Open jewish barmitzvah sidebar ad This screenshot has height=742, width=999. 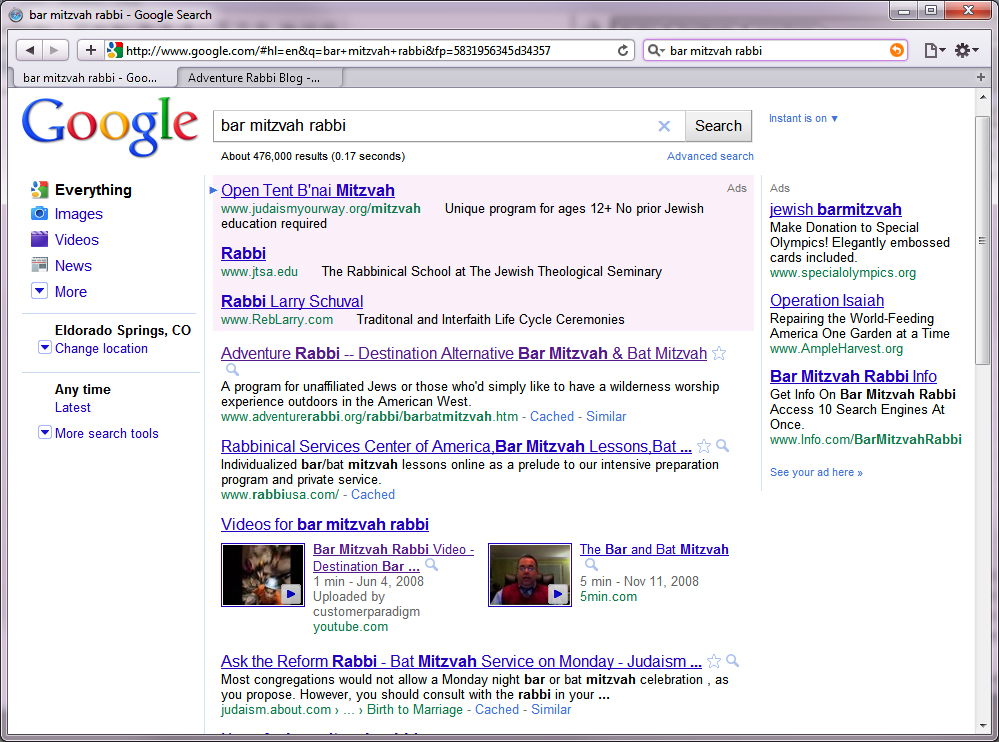point(835,210)
